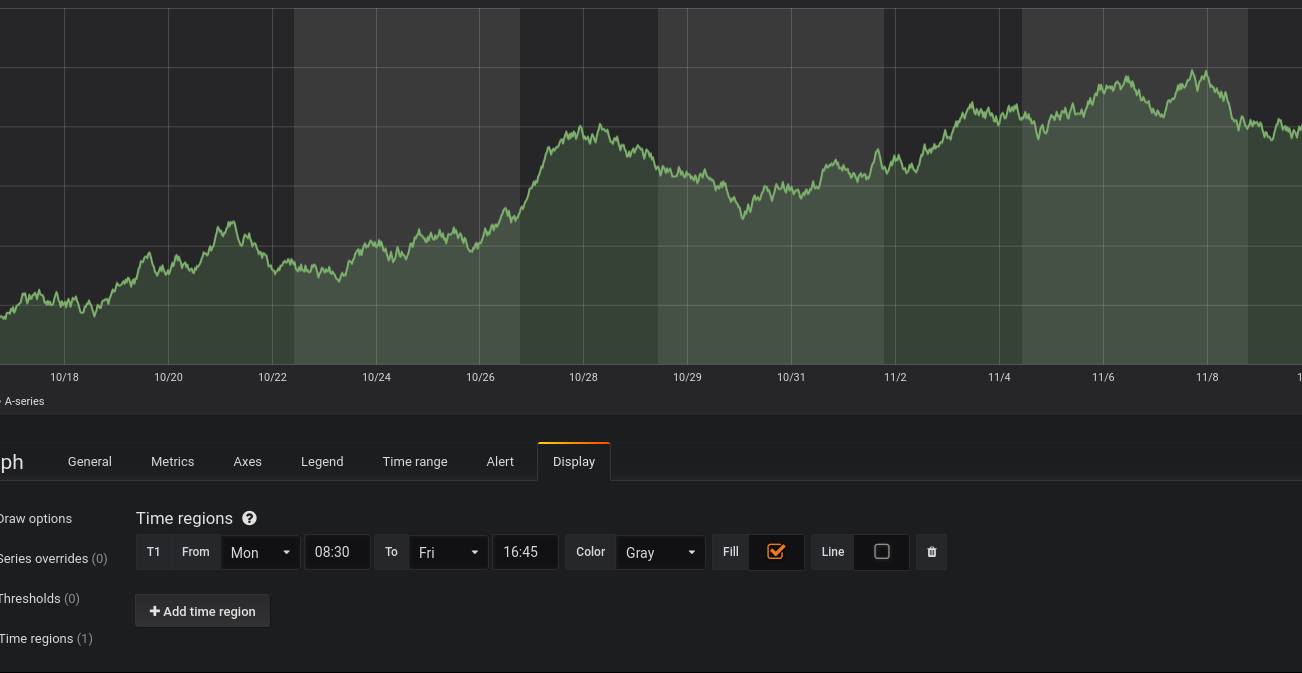Viewport: 1302px width, 673px height.
Task: Select the Time range tab
Action: [x=415, y=462]
